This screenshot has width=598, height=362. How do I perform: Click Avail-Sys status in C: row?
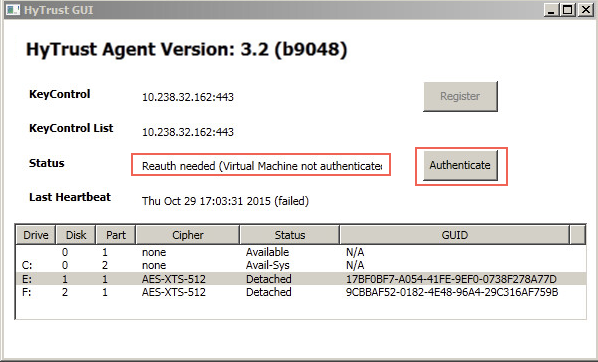point(268,265)
